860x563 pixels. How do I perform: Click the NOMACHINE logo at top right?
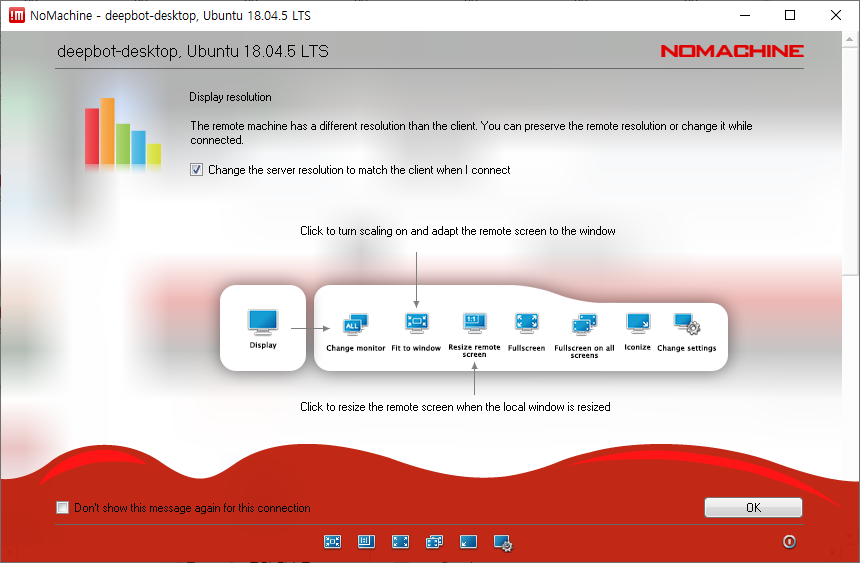[x=732, y=51]
